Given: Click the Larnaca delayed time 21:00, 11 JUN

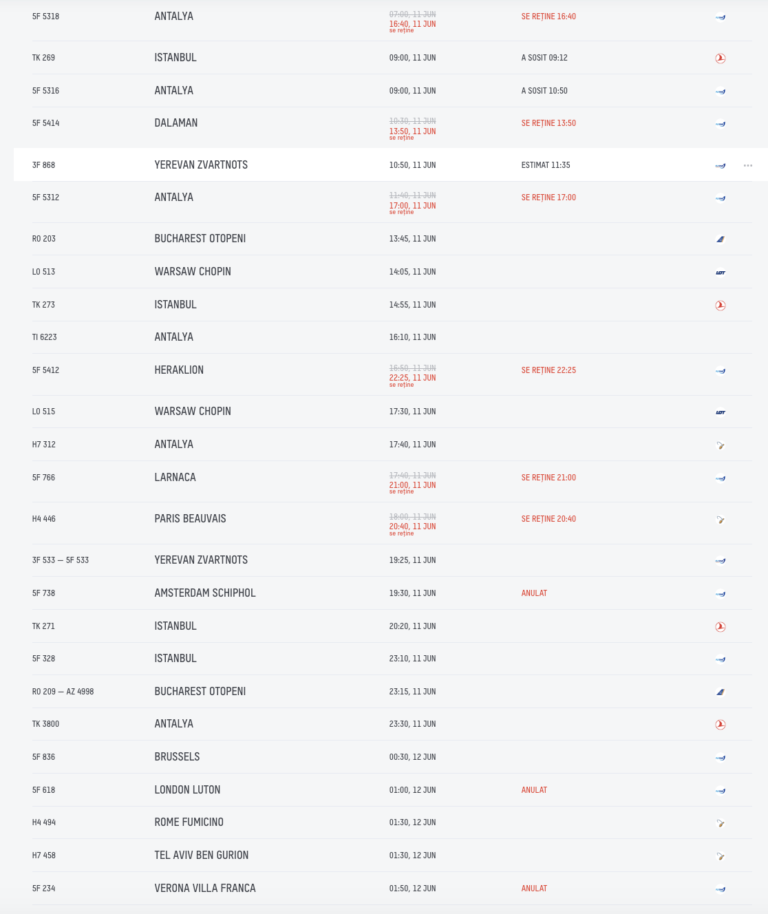Looking at the screenshot, I should tap(413, 486).
